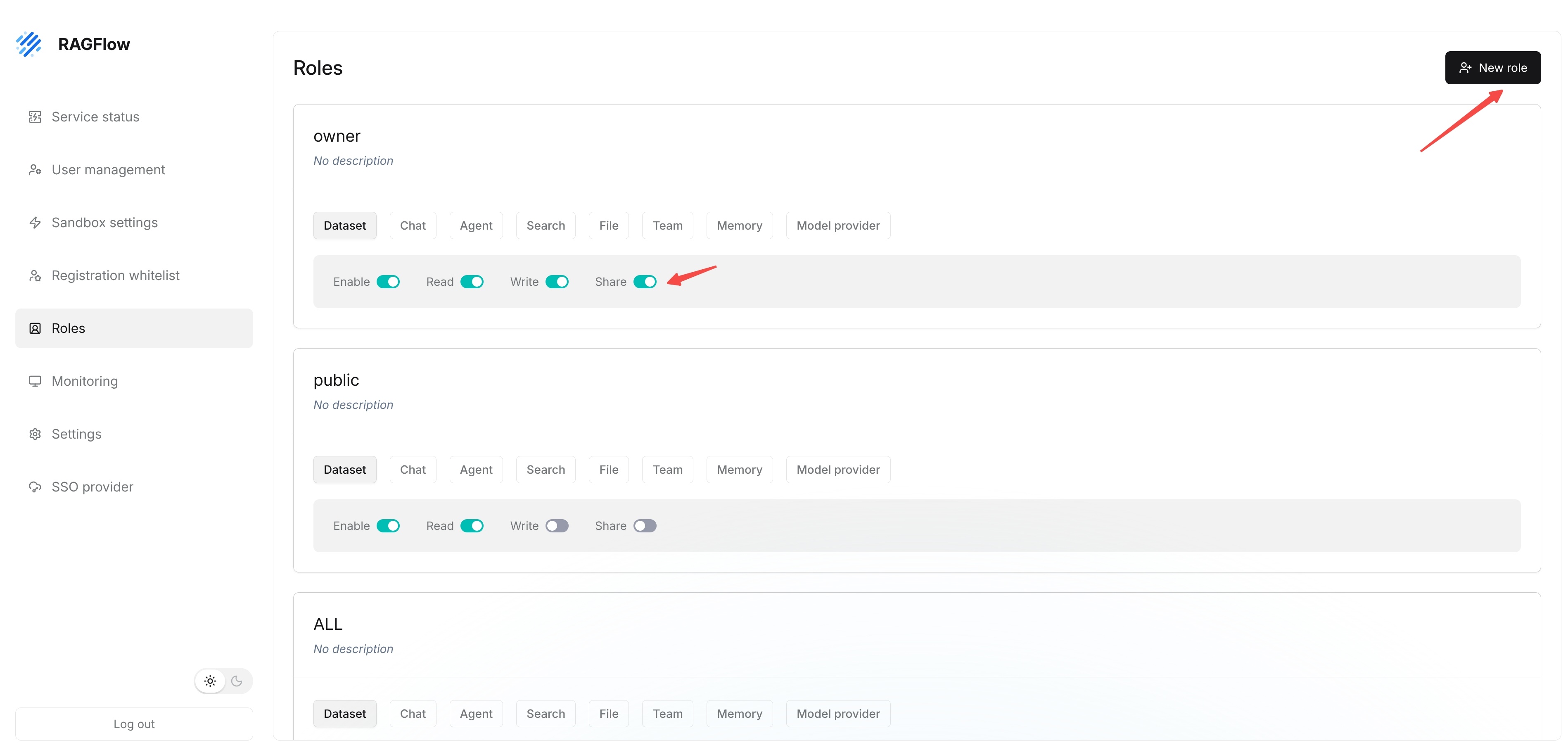Toggle Read switch for public role
The width and height of the screenshot is (1568, 755).
coord(472,526)
